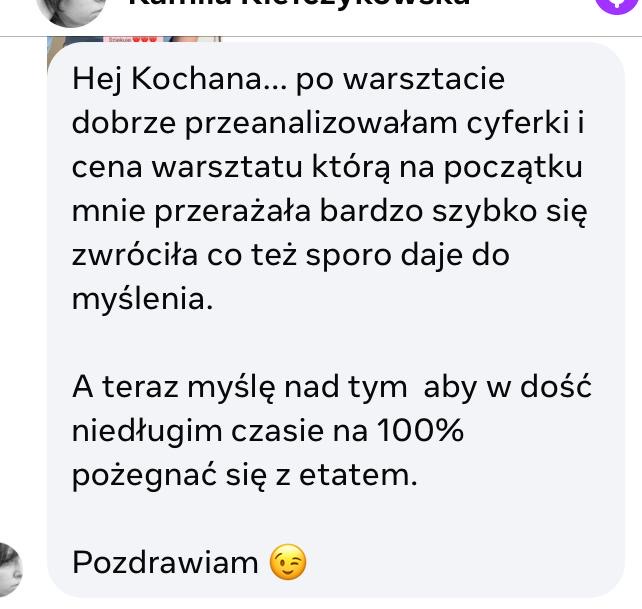Image resolution: width=642 pixels, height=609 pixels.
Task: Tap the word 'Pozdrawiam' in the message
Action: click(165, 563)
